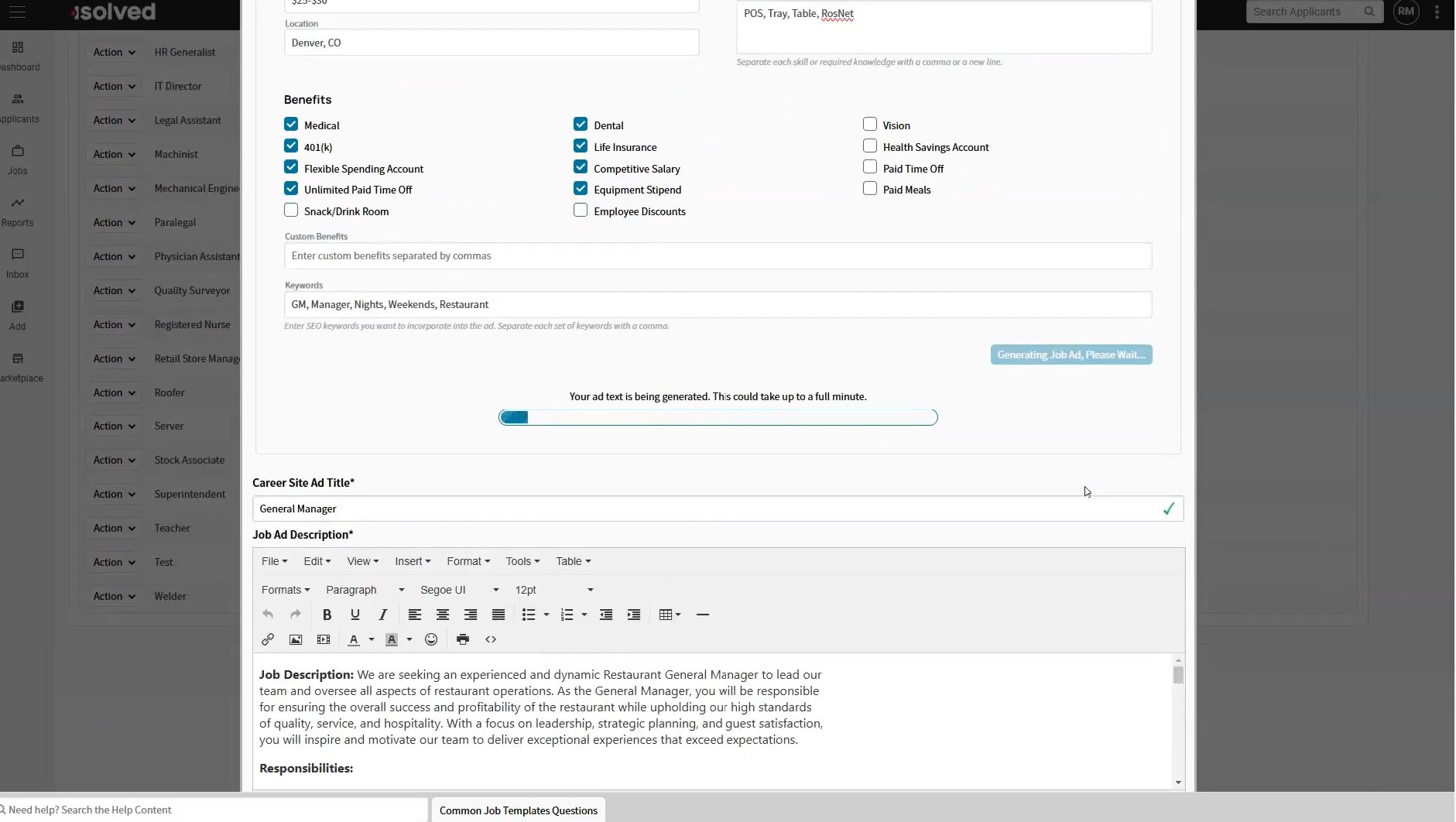Open the Paragraph format dropdown
Viewport: 1456px width, 822px height.
(365, 590)
